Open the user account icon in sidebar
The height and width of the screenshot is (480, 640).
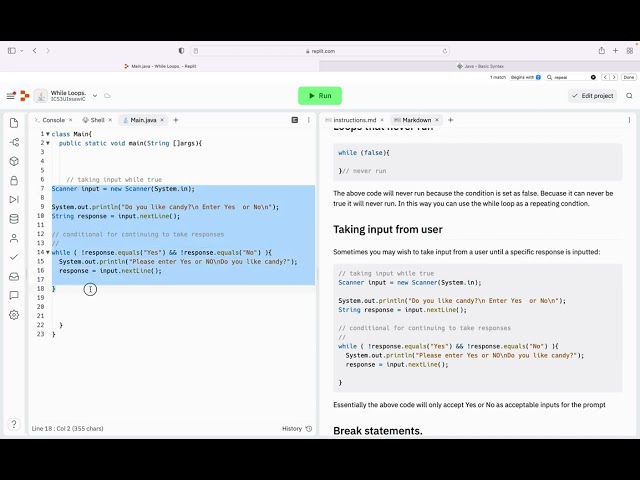[x=14, y=238]
